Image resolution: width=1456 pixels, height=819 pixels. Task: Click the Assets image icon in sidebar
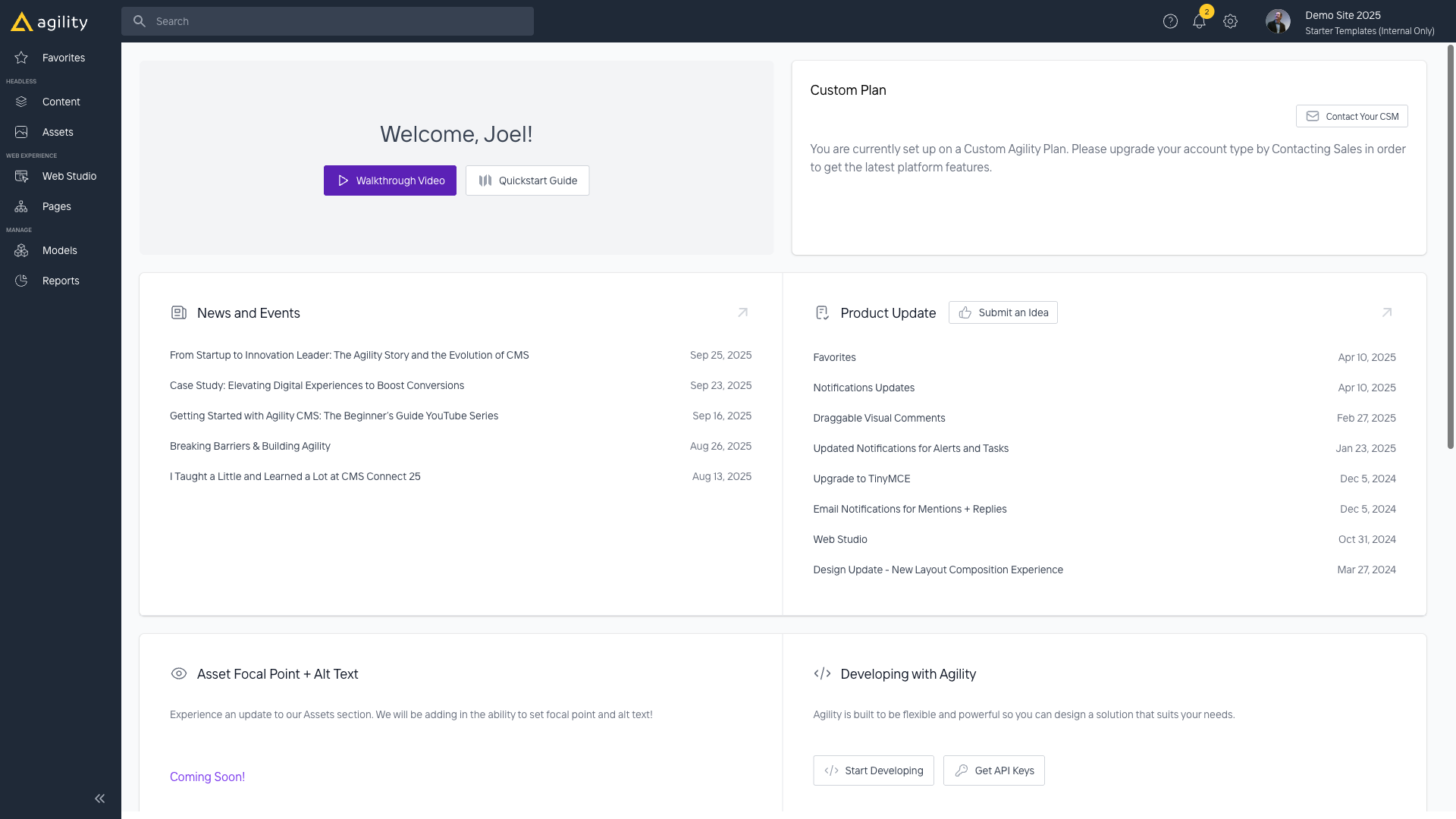[21, 132]
